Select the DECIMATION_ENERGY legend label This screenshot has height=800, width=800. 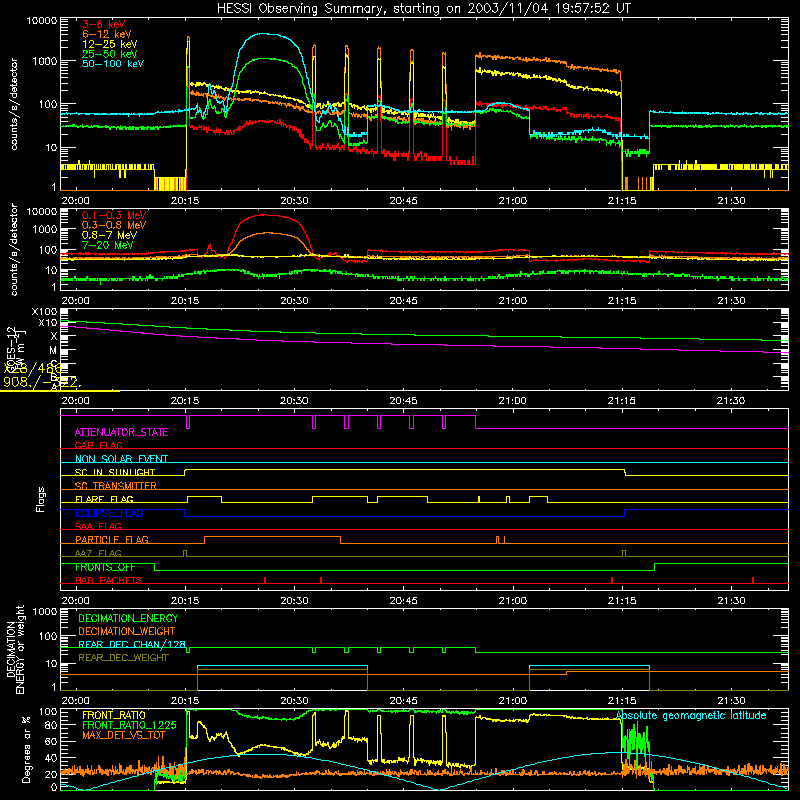(x=128, y=618)
